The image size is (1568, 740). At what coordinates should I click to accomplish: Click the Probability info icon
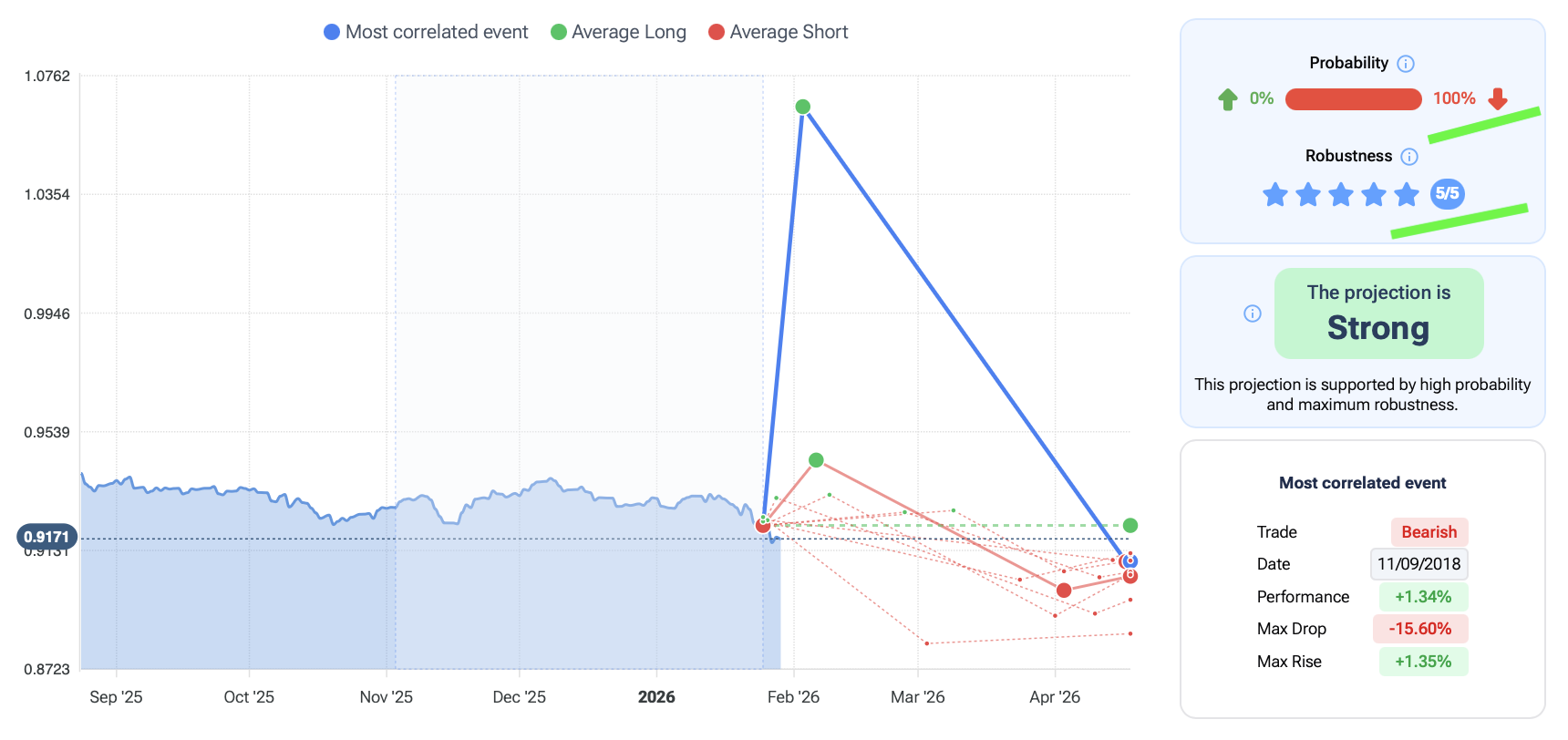tap(1406, 64)
